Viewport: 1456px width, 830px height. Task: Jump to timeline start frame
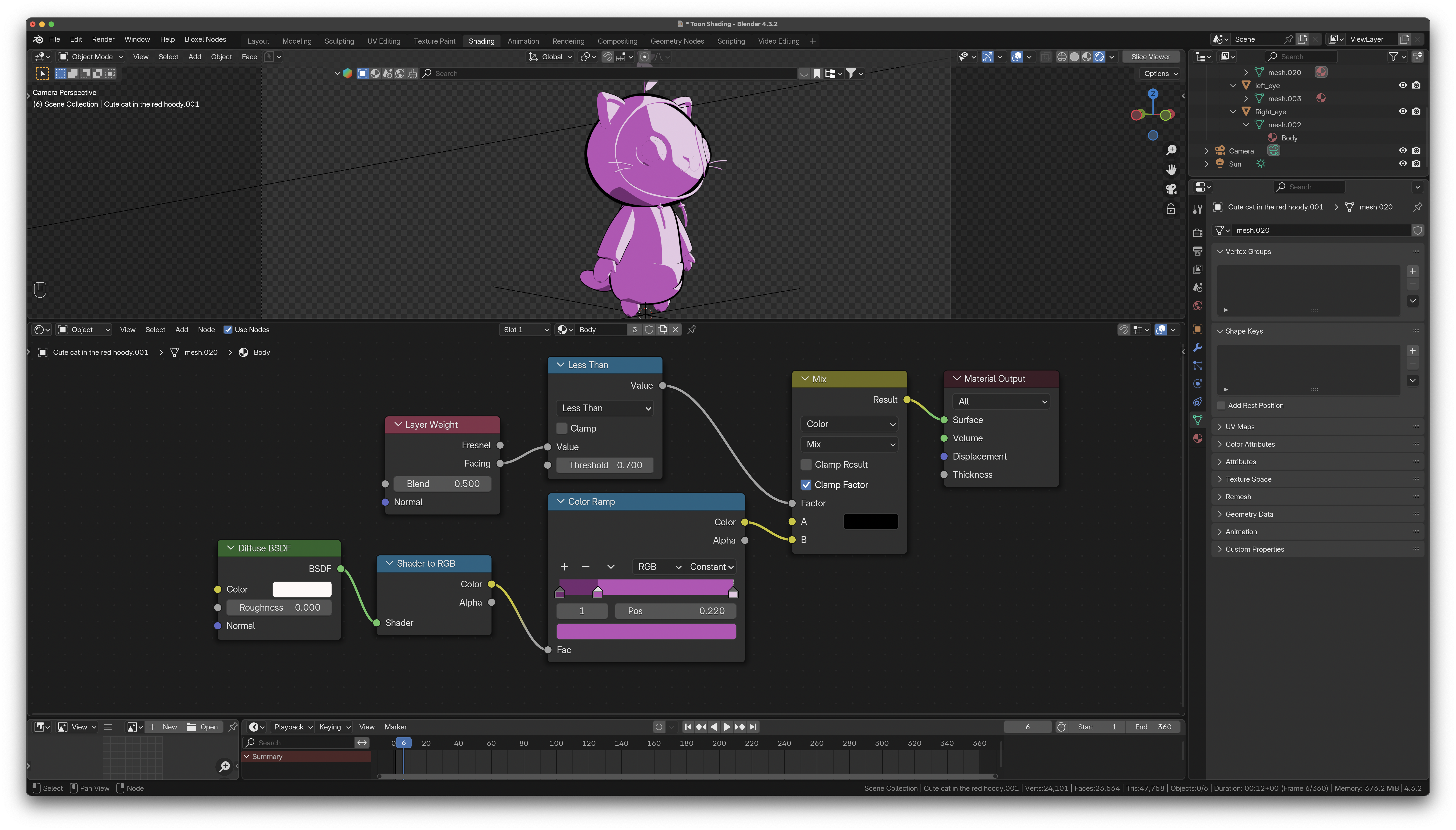coord(688,727)
